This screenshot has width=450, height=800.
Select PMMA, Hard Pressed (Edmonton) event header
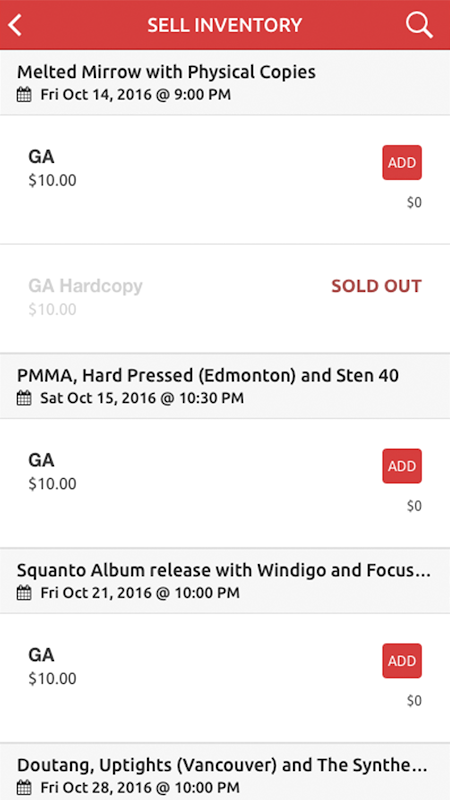point(225,386)
